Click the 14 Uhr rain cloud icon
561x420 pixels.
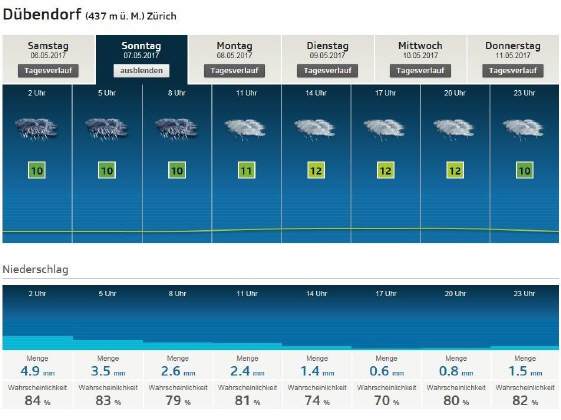point(315,130)
